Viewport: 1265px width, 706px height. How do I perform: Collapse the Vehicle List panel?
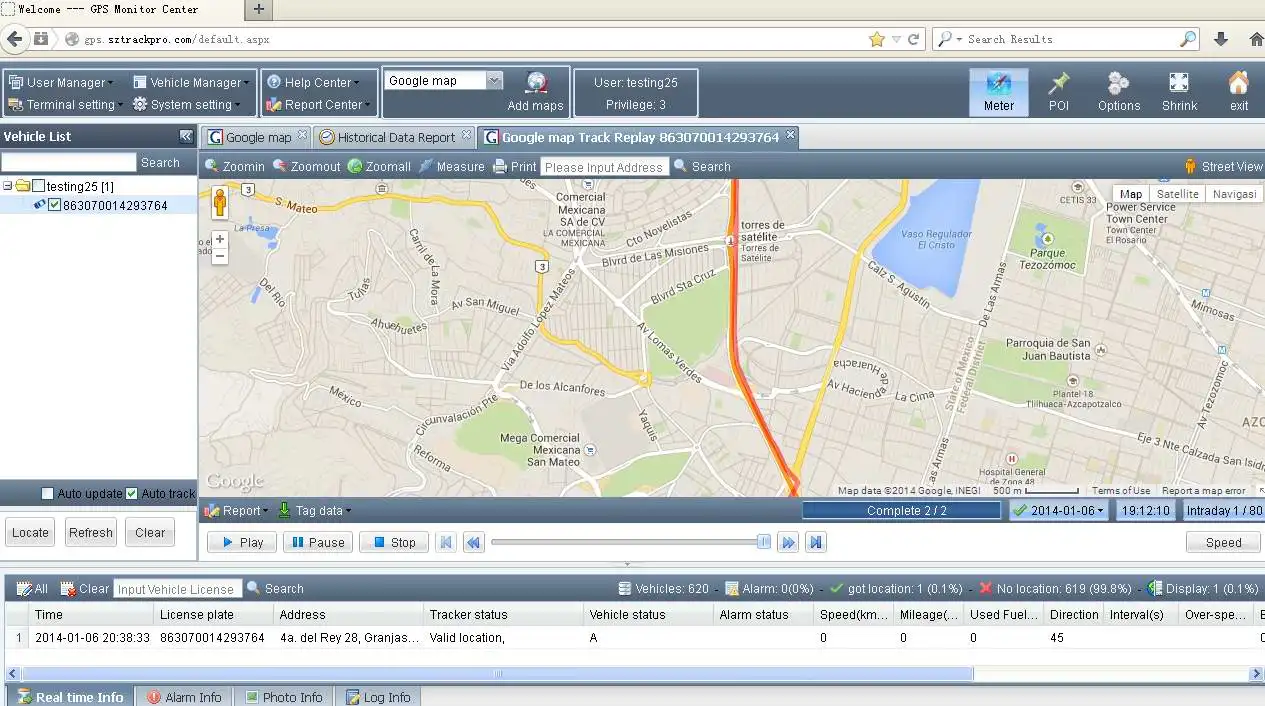186,137
